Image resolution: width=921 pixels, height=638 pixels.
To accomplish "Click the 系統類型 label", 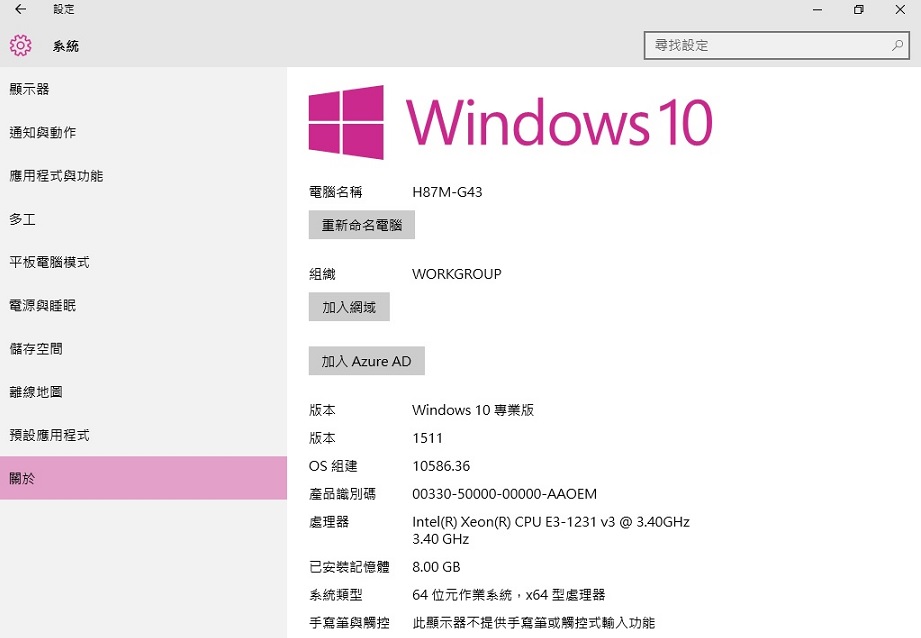I will click(335, 595).
